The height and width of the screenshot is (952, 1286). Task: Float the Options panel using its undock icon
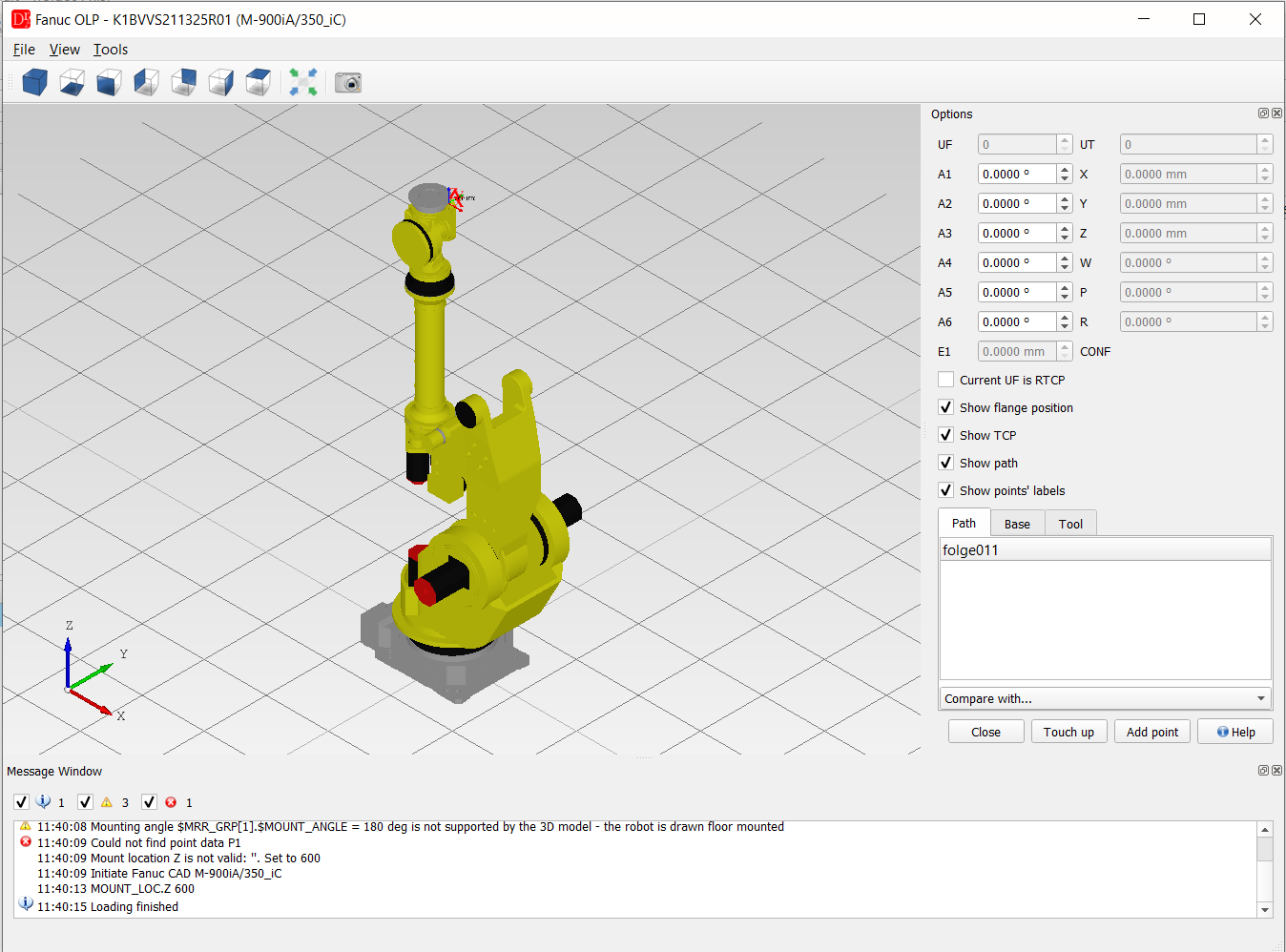tap(1263, 114)
